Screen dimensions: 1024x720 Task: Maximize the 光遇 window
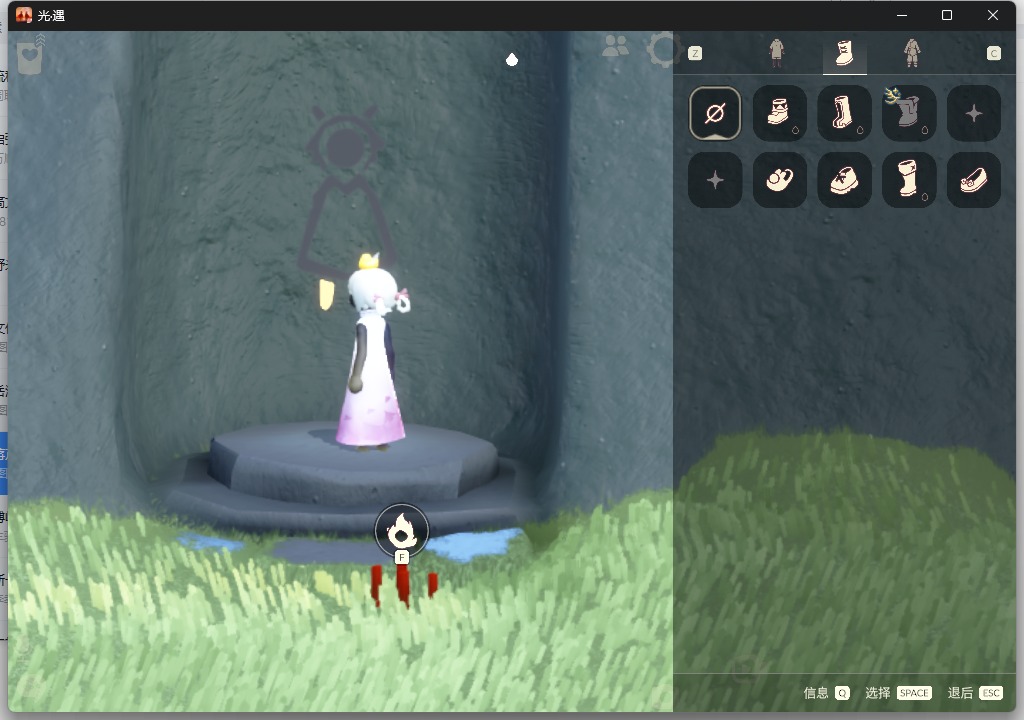(947, 15)
